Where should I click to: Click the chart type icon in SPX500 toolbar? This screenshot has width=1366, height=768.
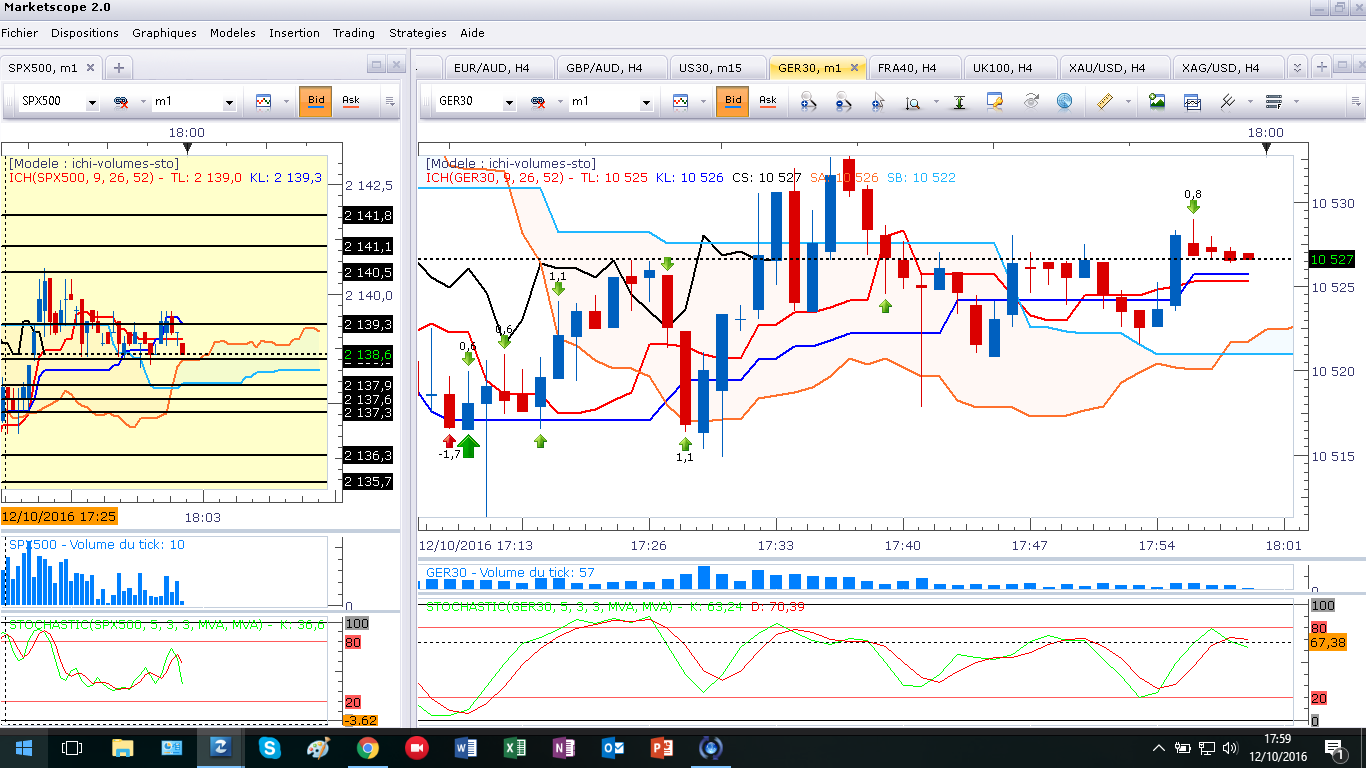tap(264, 101)
